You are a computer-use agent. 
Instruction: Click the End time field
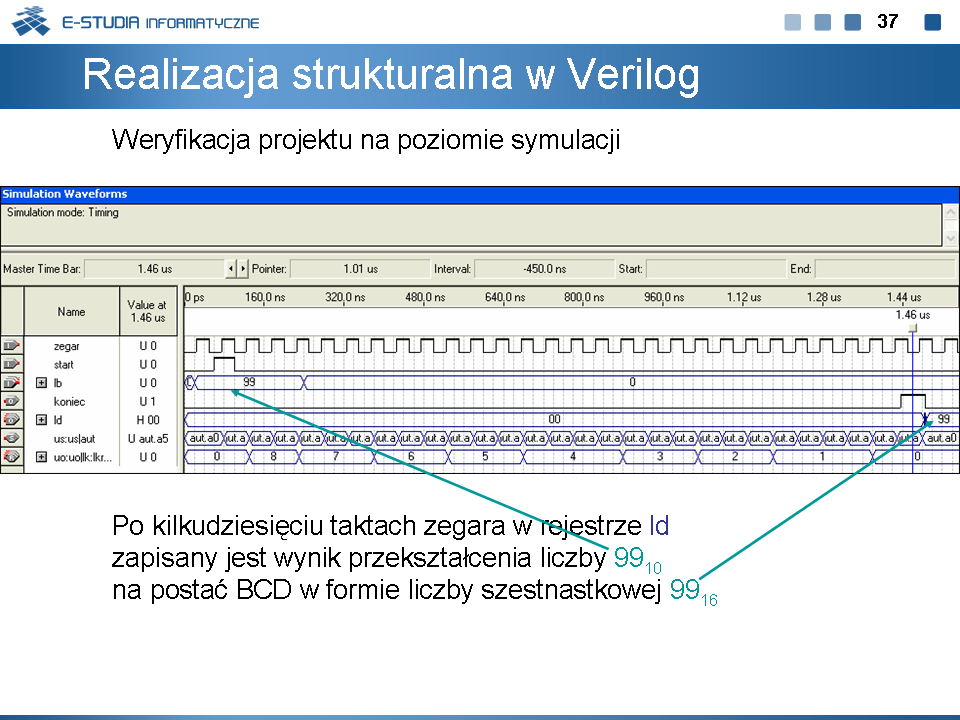(x=885, y=269)
